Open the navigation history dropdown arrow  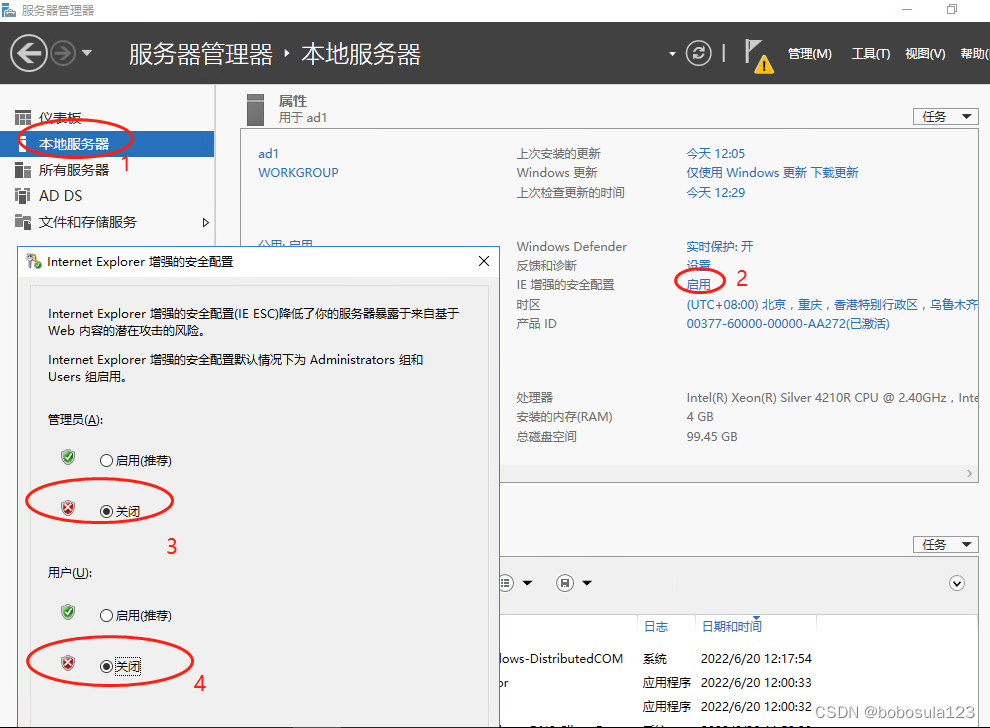(87, 53)
